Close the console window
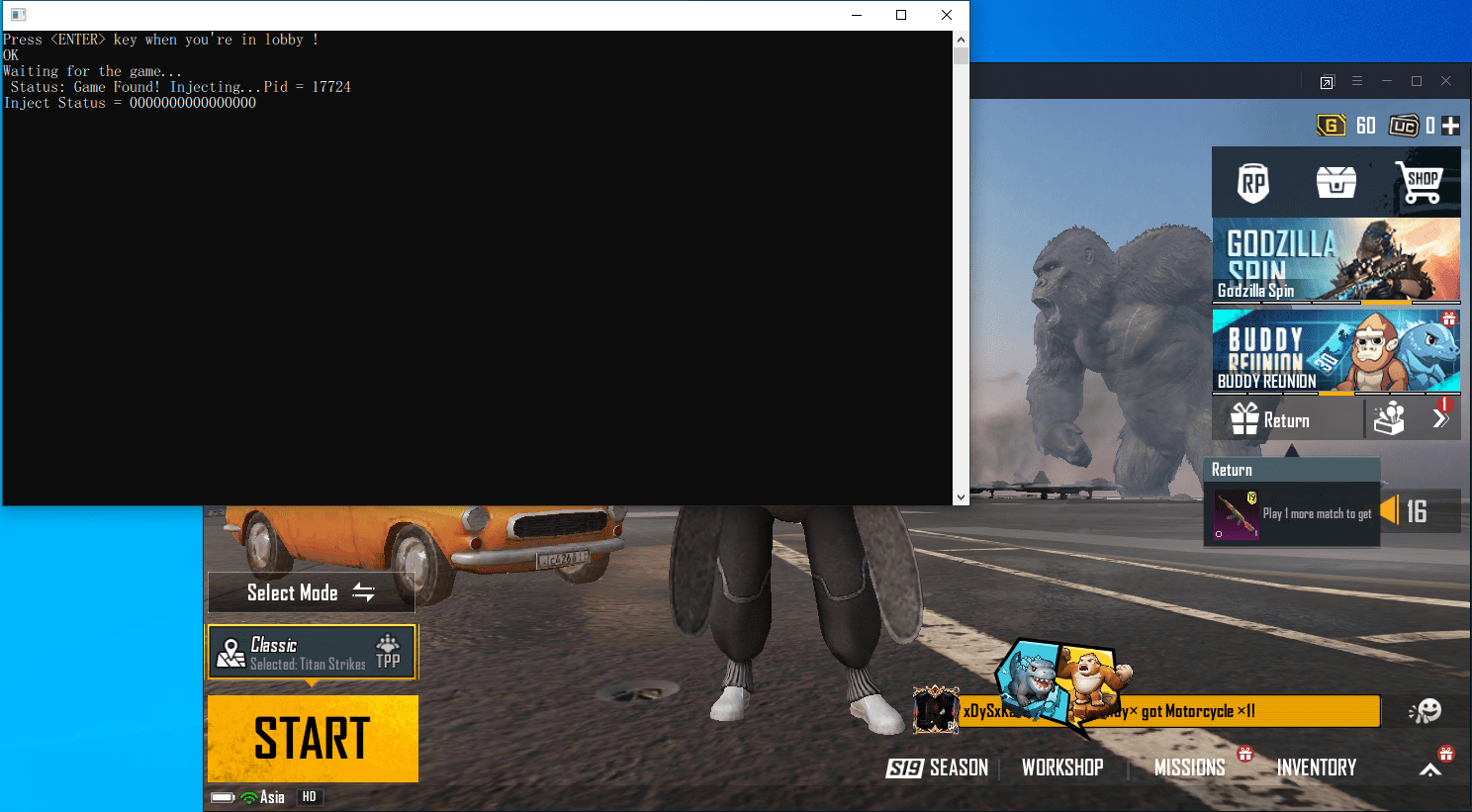Viewport: 1472px width, 812px height. click(947, 15)
